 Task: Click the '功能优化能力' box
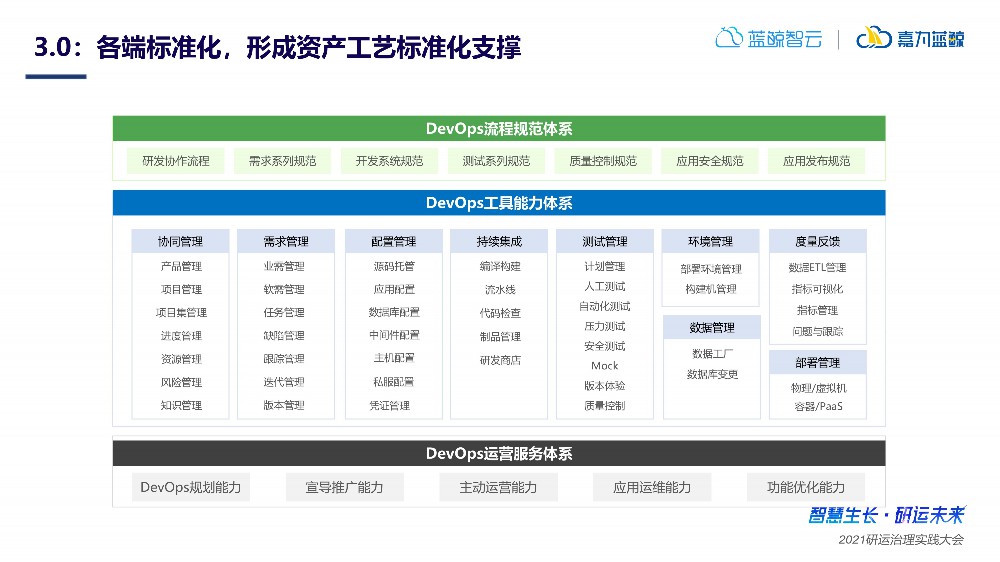[x=805, y=487]
